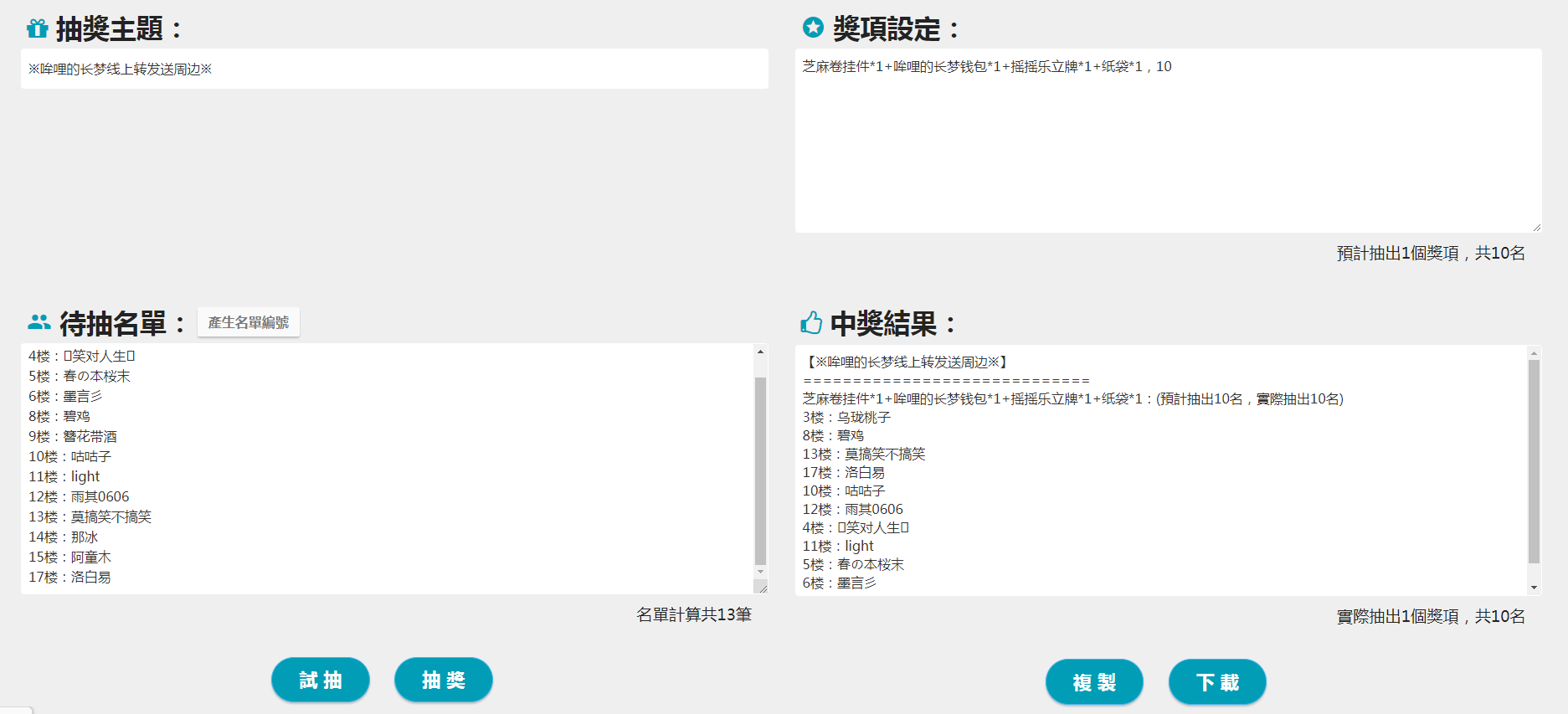Click 8楼：碧鸡 in the 中獎結果 box

tap(834, 435)
